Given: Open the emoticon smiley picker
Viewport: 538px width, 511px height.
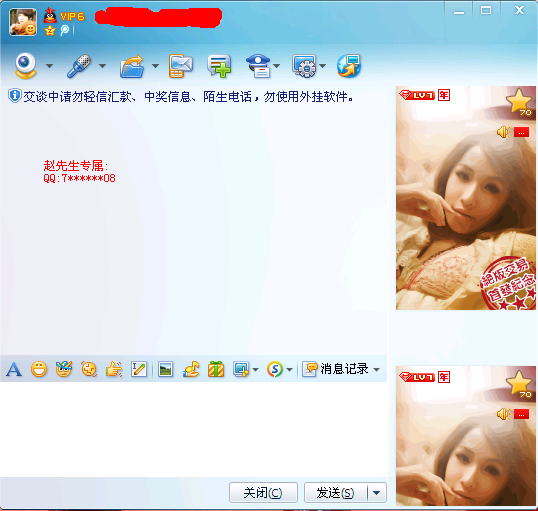Looking at the screenshot, I should (39, 369).
